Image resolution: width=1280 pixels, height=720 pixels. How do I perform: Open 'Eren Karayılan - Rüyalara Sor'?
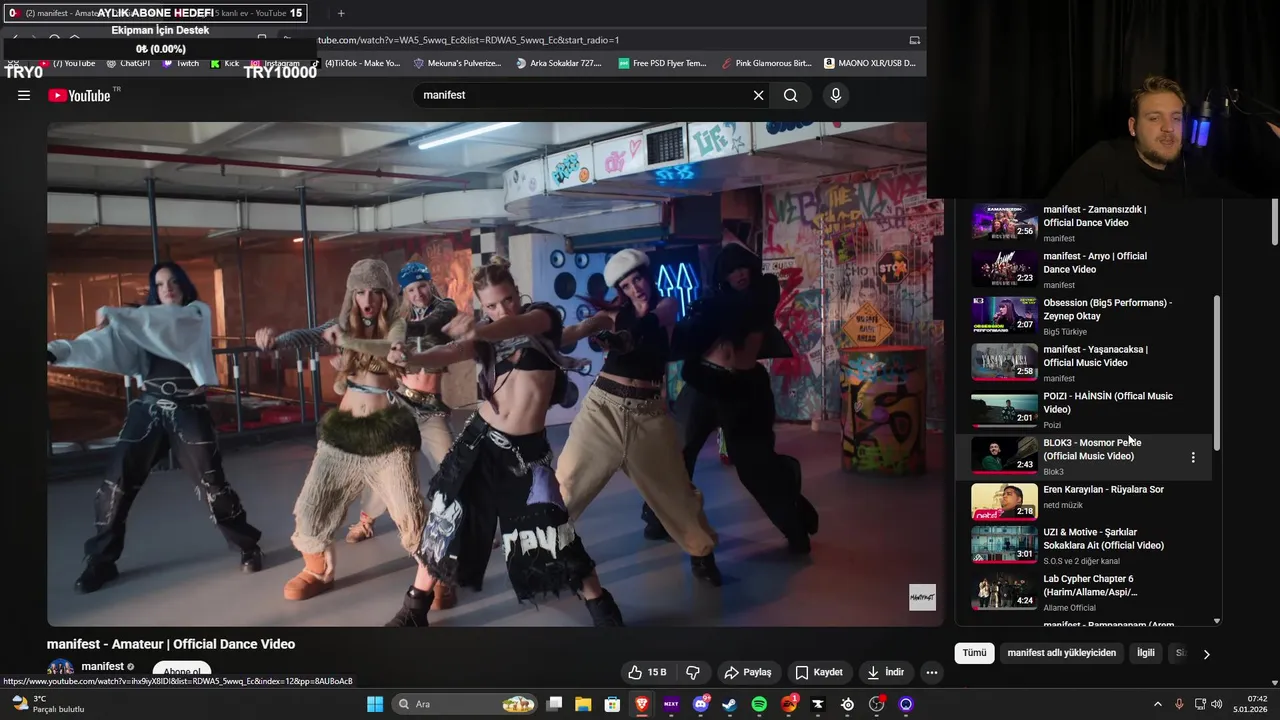click(1103, 490)
